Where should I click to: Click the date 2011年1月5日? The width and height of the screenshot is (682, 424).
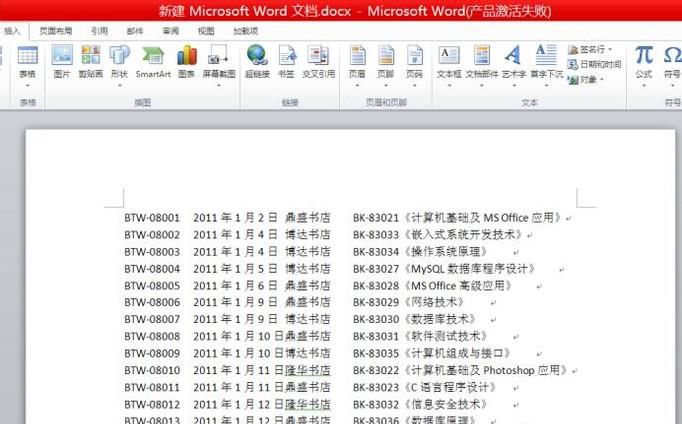pos(235,269)
